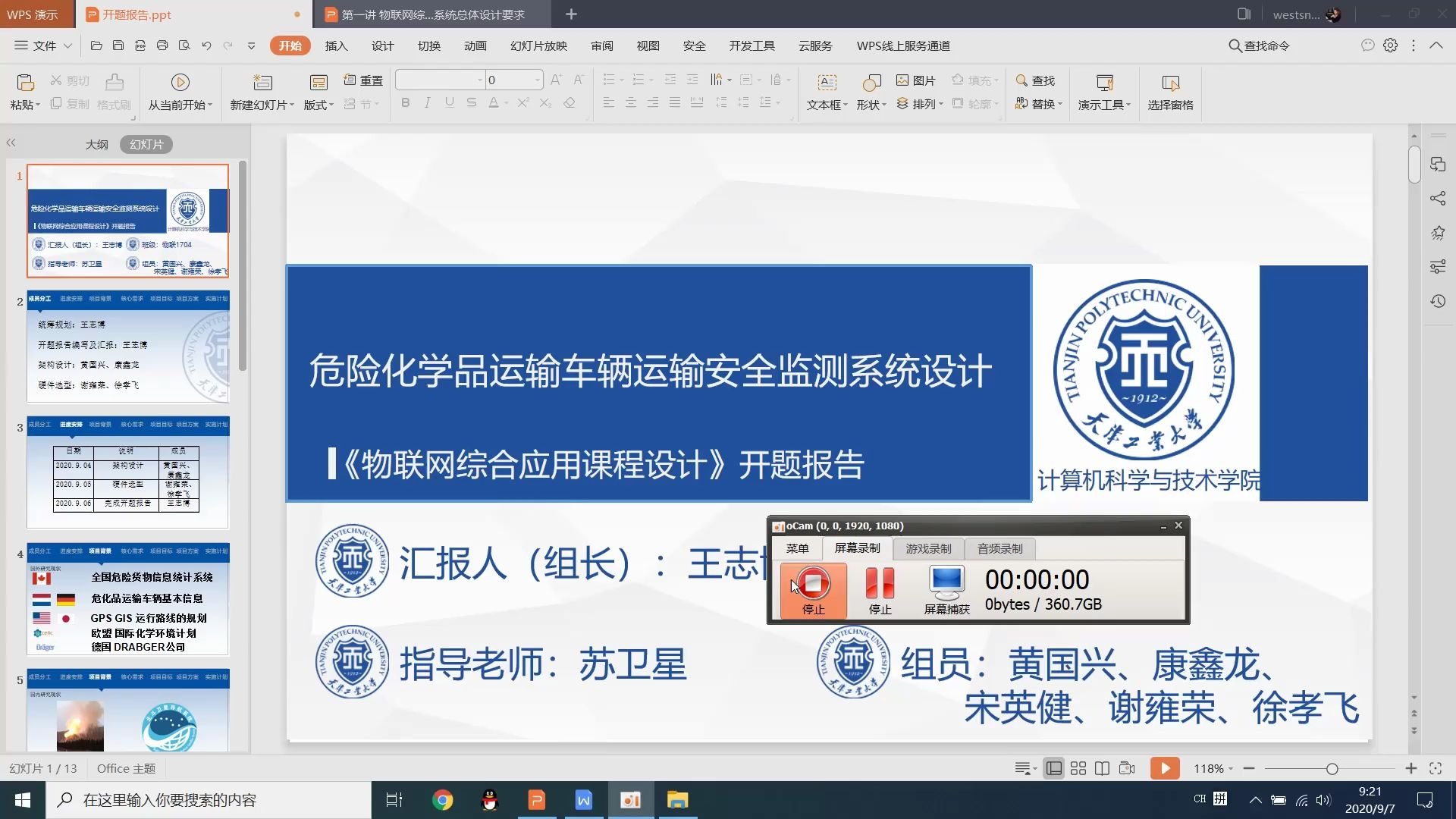Open settings gear in menu bar
This screenshot has width=1456, height=819.
pos(1390,45)
